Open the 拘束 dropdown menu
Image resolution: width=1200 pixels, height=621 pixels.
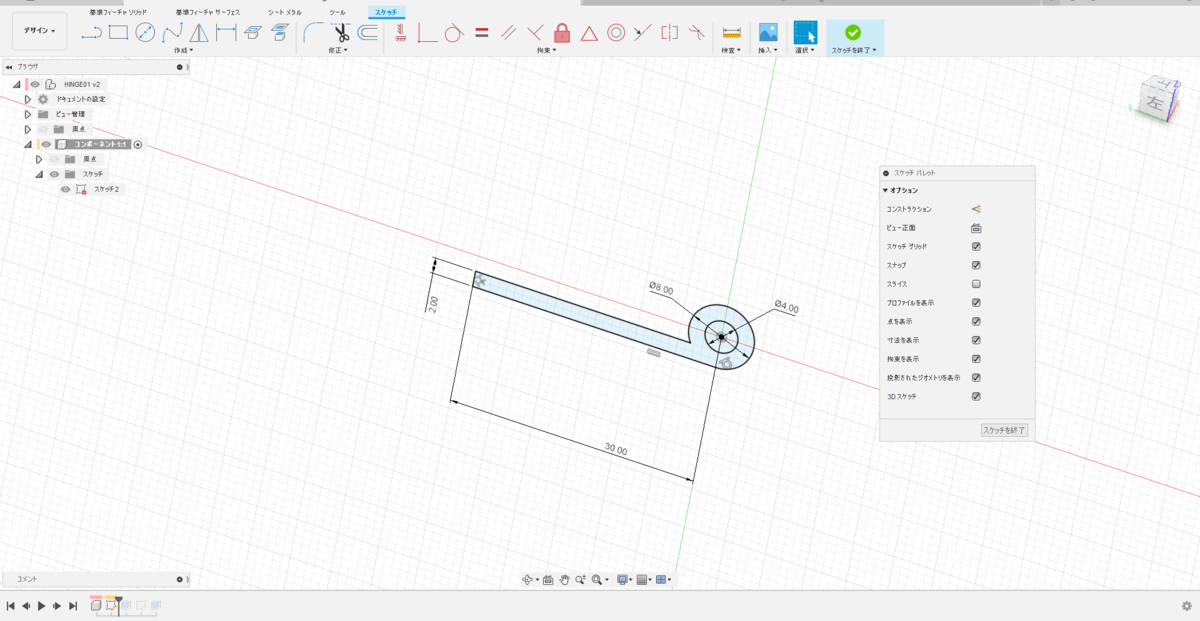coord(546,49)
